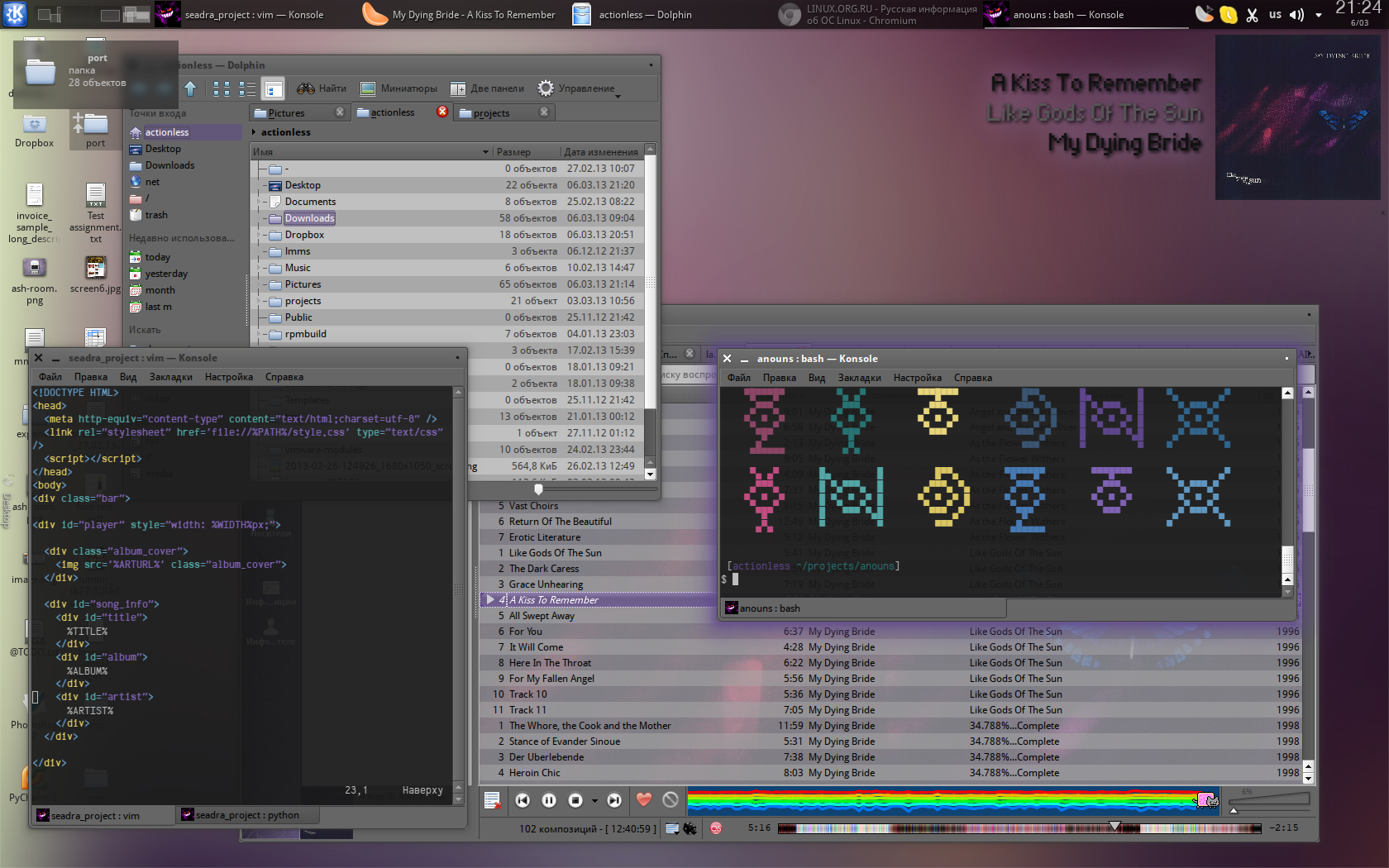Open Настройка menu in anouns Konsole
This screenshot has height=868, width=1389.
918,378
